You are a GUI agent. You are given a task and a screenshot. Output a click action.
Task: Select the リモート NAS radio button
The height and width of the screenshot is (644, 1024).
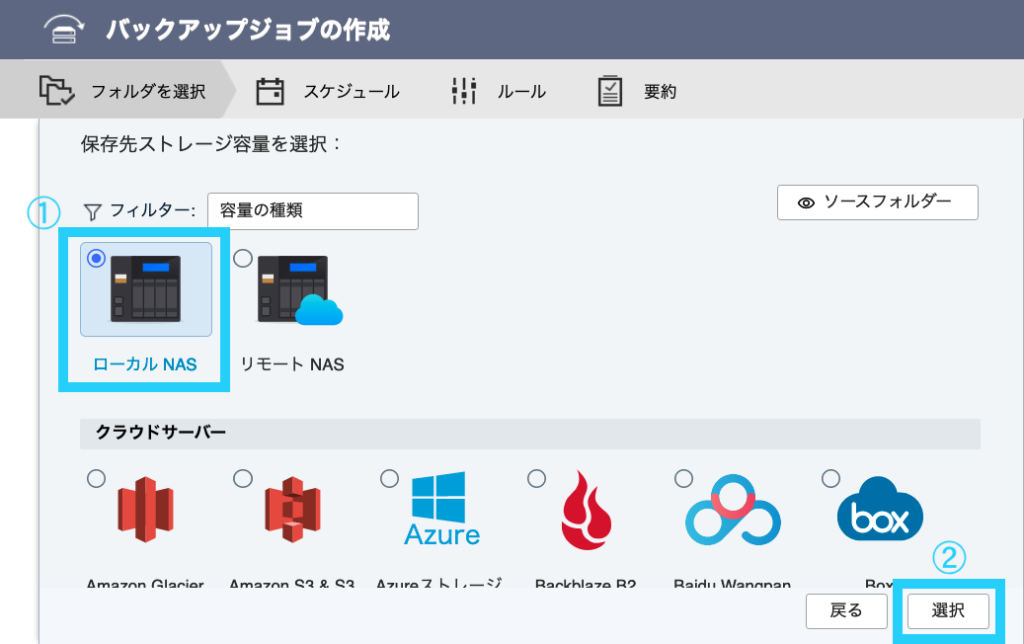[243, 259]
